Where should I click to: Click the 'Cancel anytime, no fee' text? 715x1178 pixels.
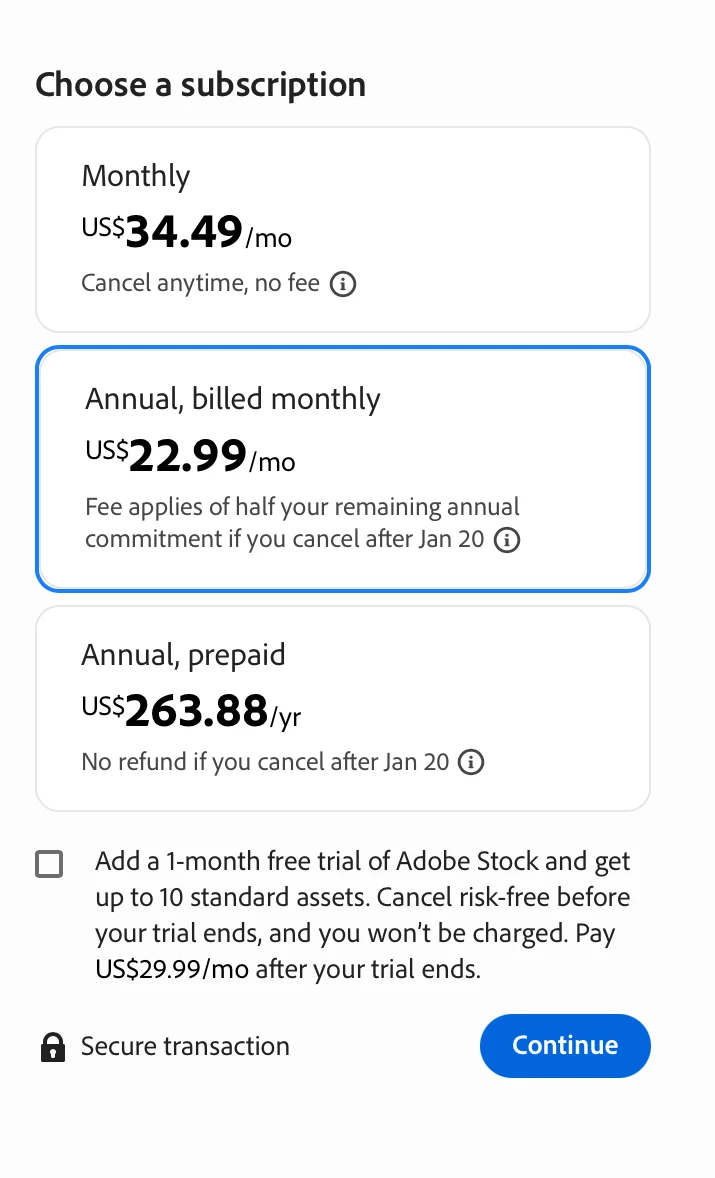click(201, 283)
